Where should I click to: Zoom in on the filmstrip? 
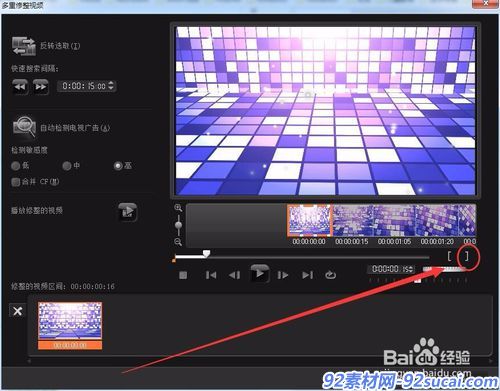pos(178,208)
